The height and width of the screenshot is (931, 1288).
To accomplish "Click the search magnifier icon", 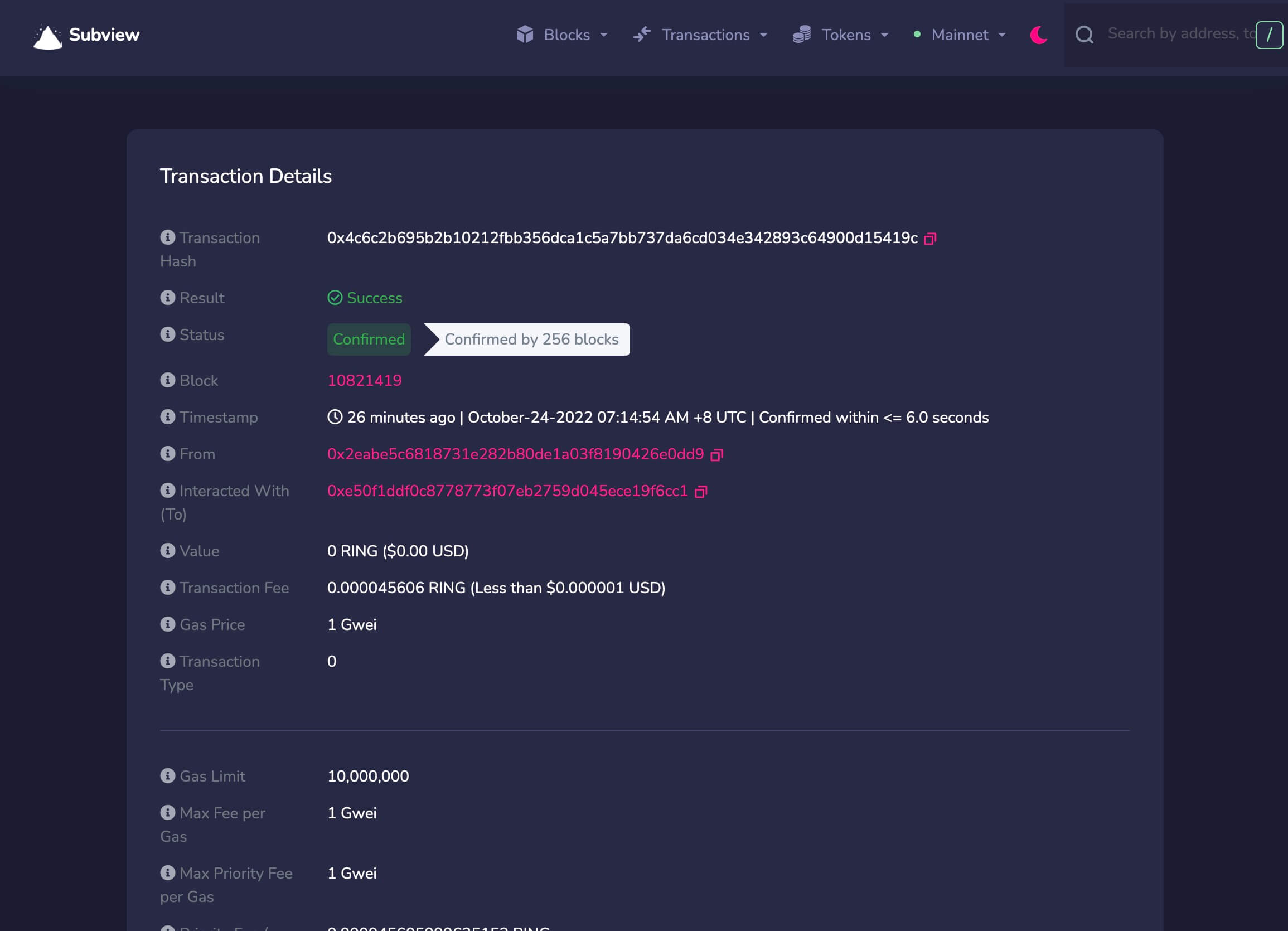I will pyautogui.click(x=1083, y=35).
